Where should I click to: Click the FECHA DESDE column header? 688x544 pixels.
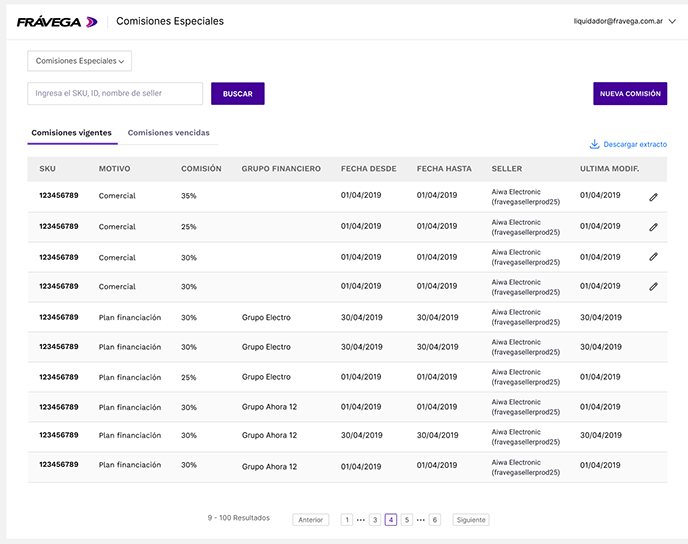[369, 168]
